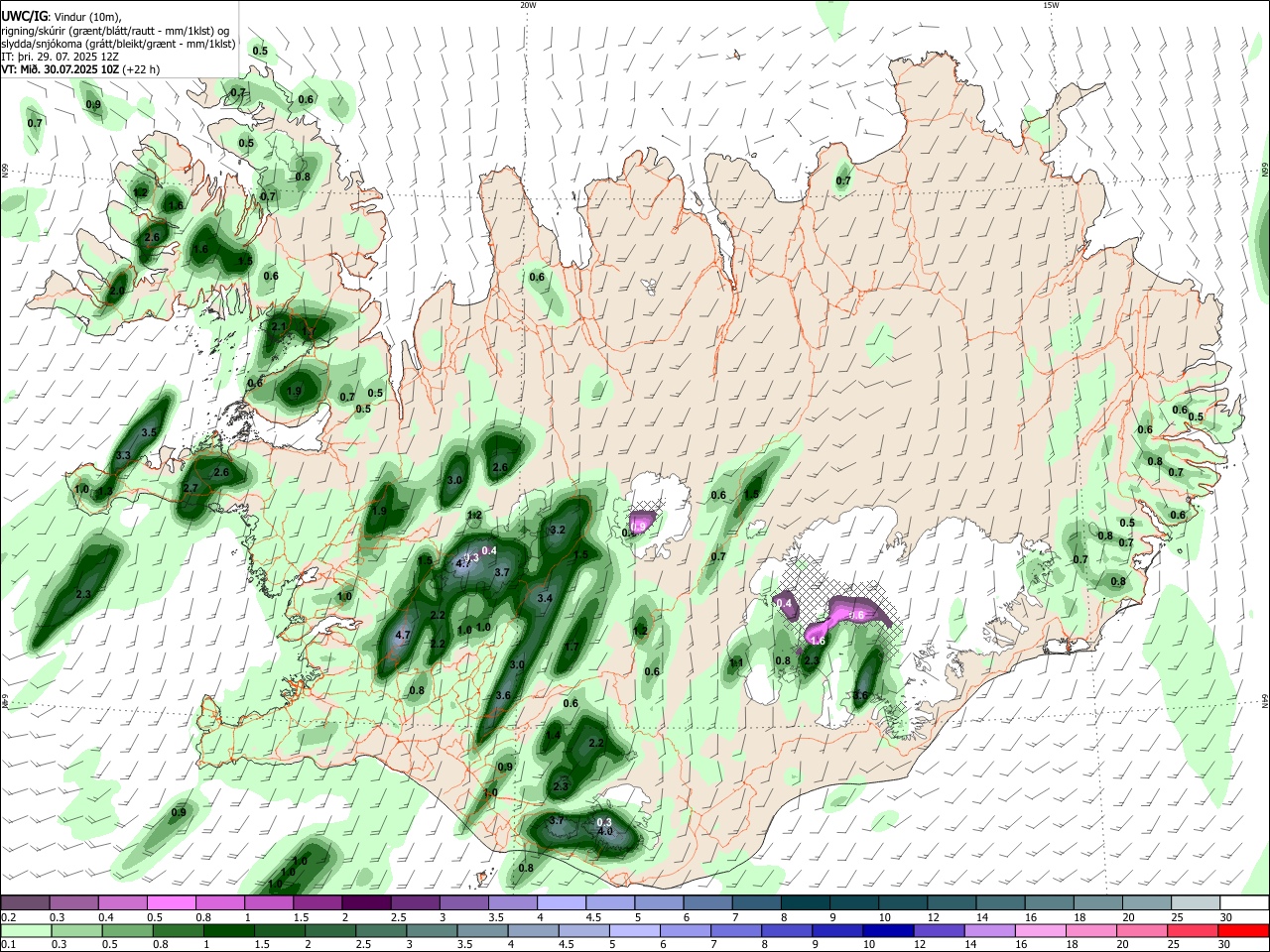
Task: Click the 2.1 precipitation value on the map
Action: click(x=279, y=326)
